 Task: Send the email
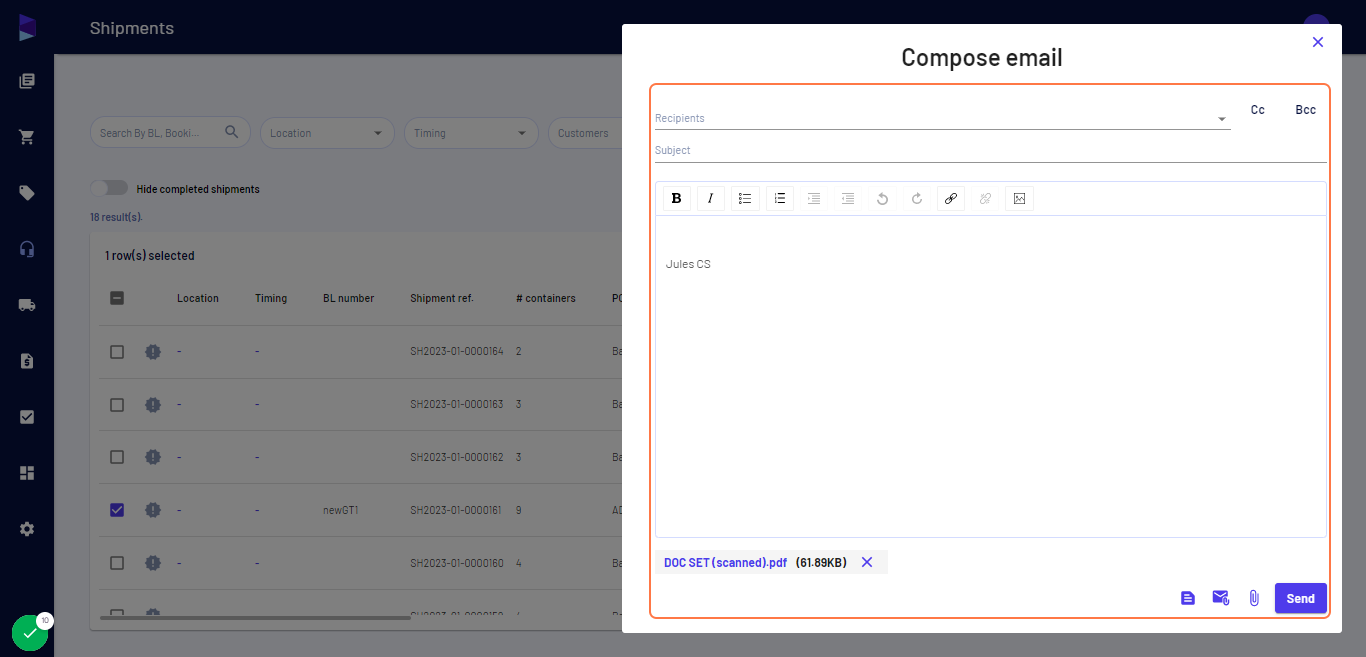coord(1301,598)
